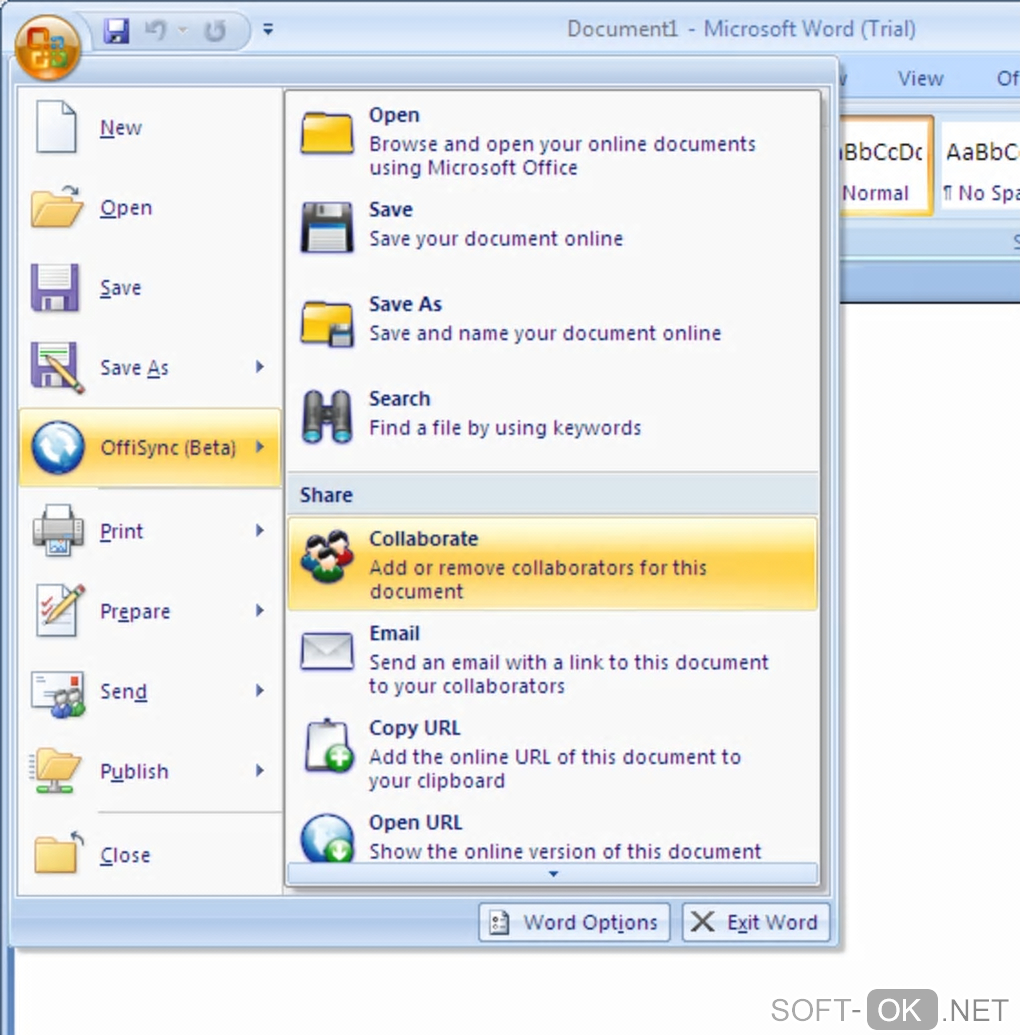This screenshot has width=1020, height=1035.
Task: Click the 'Open' label in left menu
Action: pyautogui.click(x=126, y=208)
